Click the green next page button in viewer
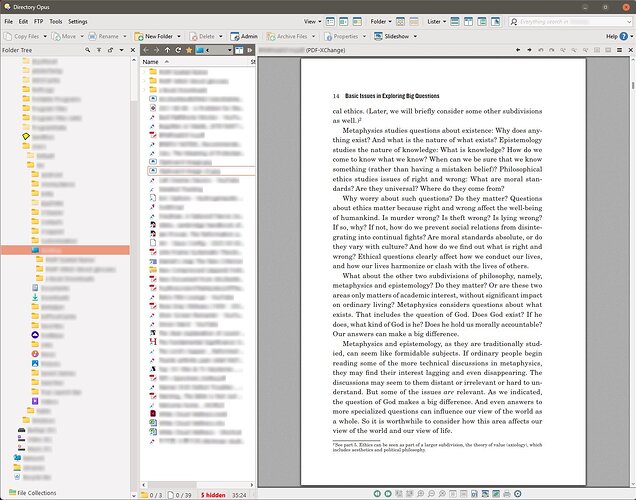Viewport: 636px width, 500px height. [388, 494]
